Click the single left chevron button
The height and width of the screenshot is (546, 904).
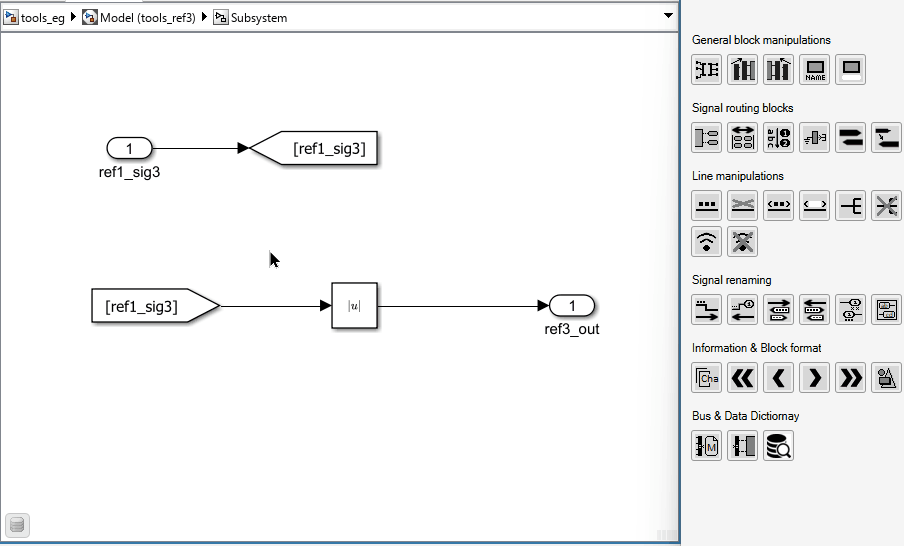(x=778, y=378)
